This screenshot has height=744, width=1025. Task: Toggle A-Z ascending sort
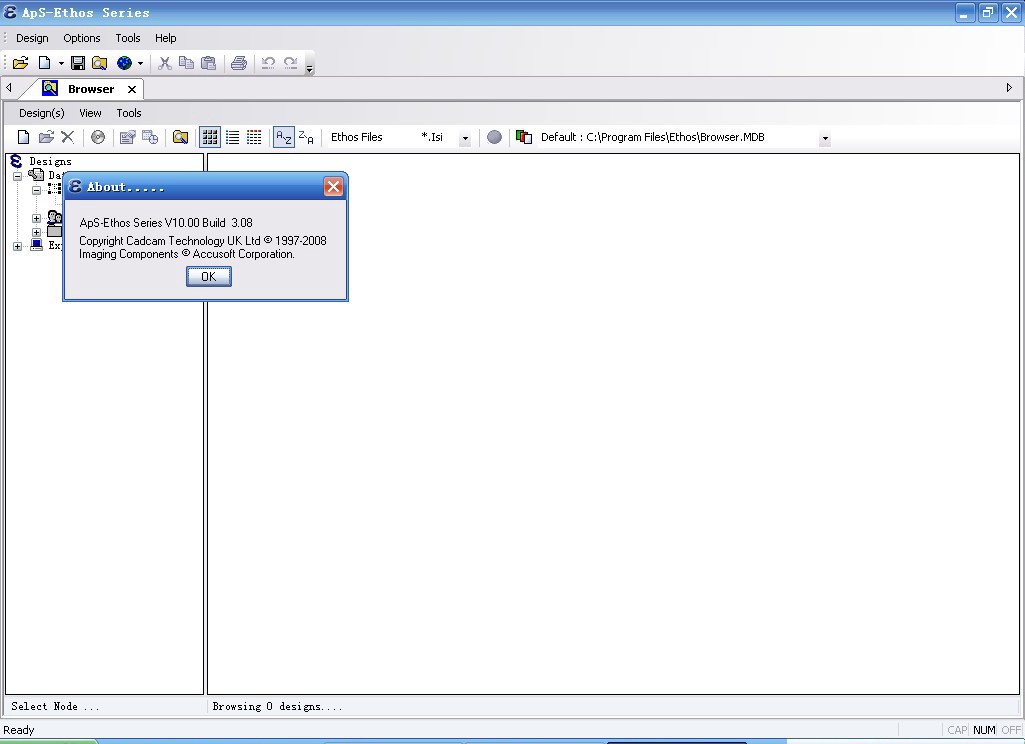point(284,137)
